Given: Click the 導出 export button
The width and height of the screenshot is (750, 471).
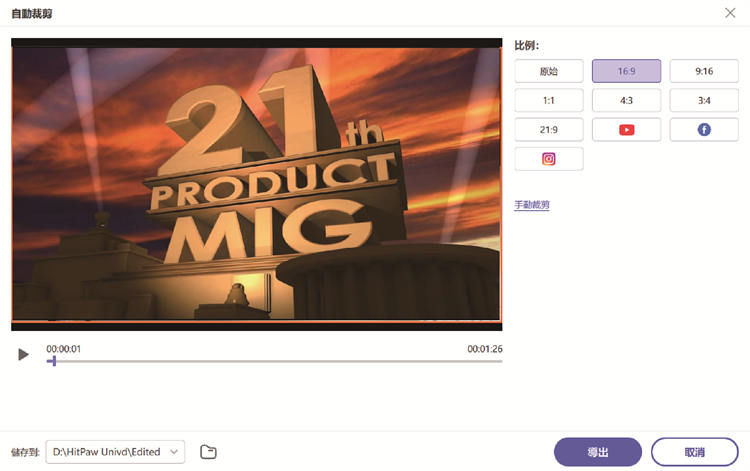Looking at the screenshot, I should point(597,452).
